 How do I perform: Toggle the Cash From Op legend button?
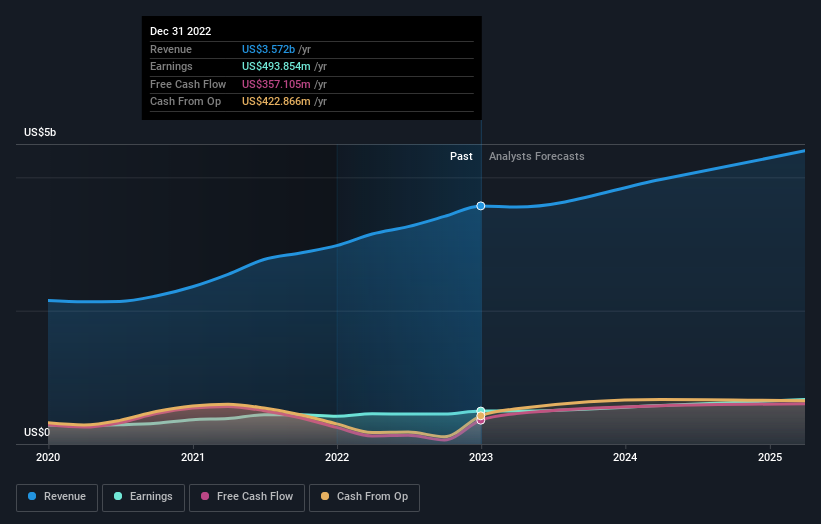click(364, 497)
